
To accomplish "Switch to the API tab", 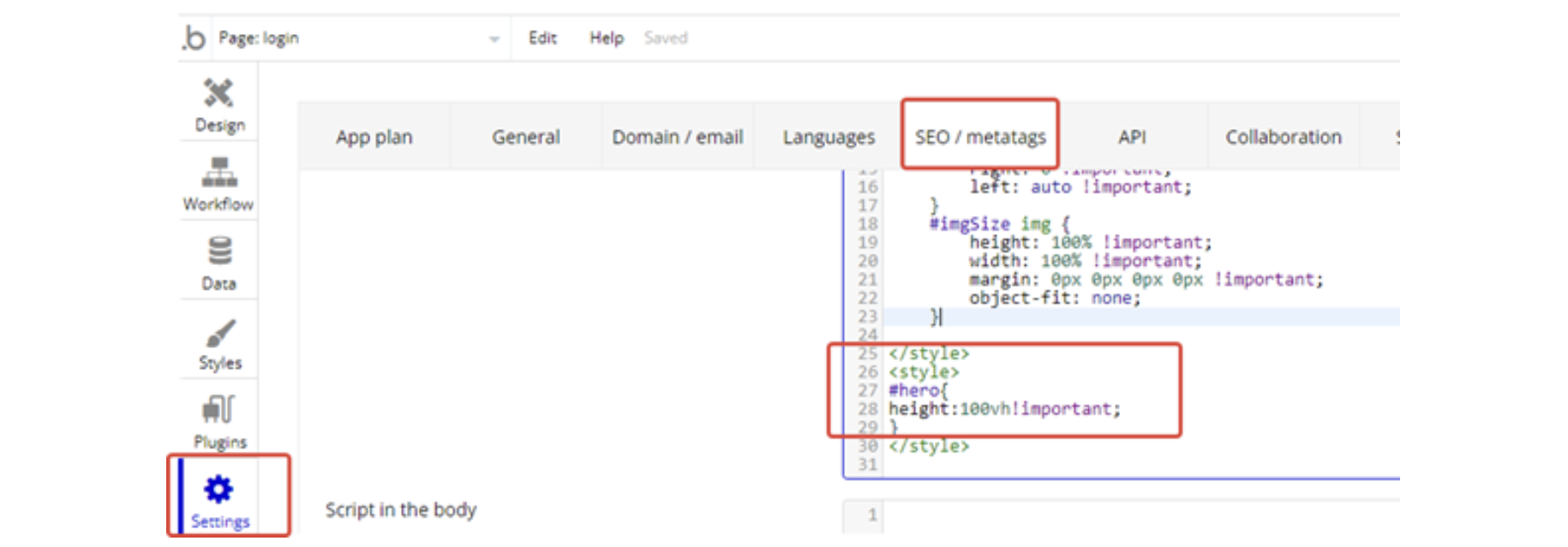I will coord(1131,137).
